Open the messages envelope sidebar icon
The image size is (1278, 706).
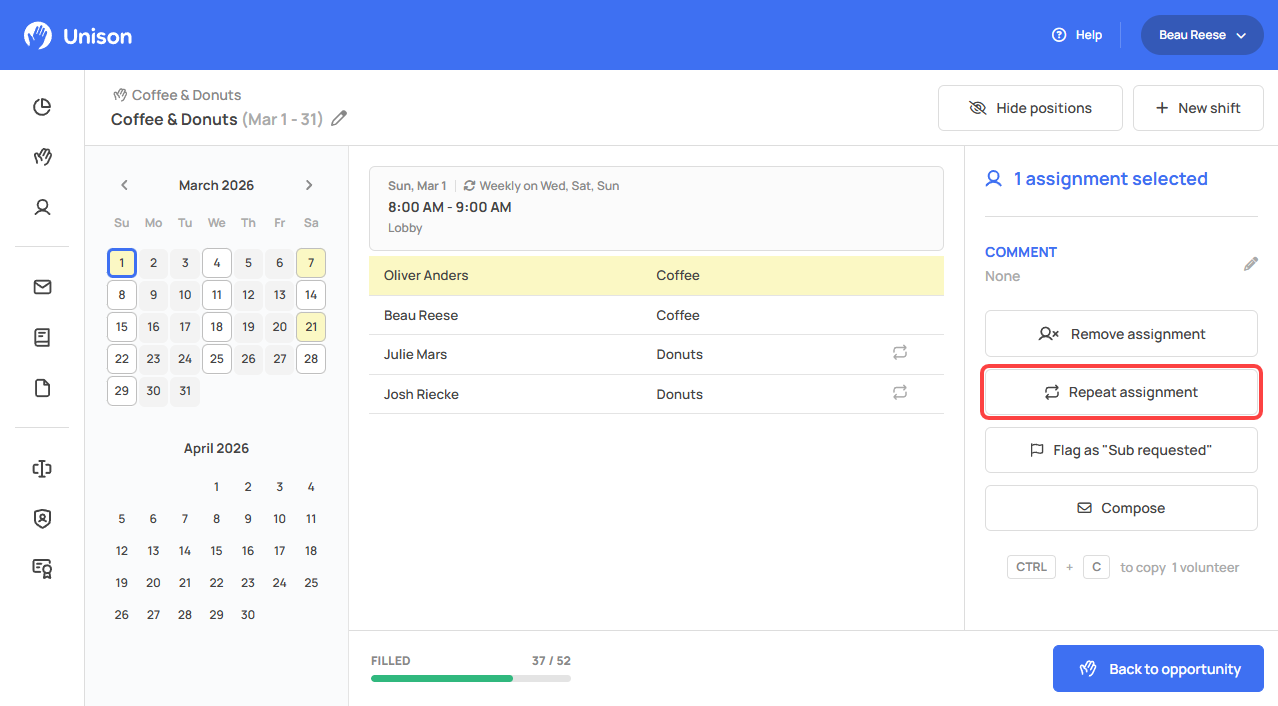coord(42,287)
